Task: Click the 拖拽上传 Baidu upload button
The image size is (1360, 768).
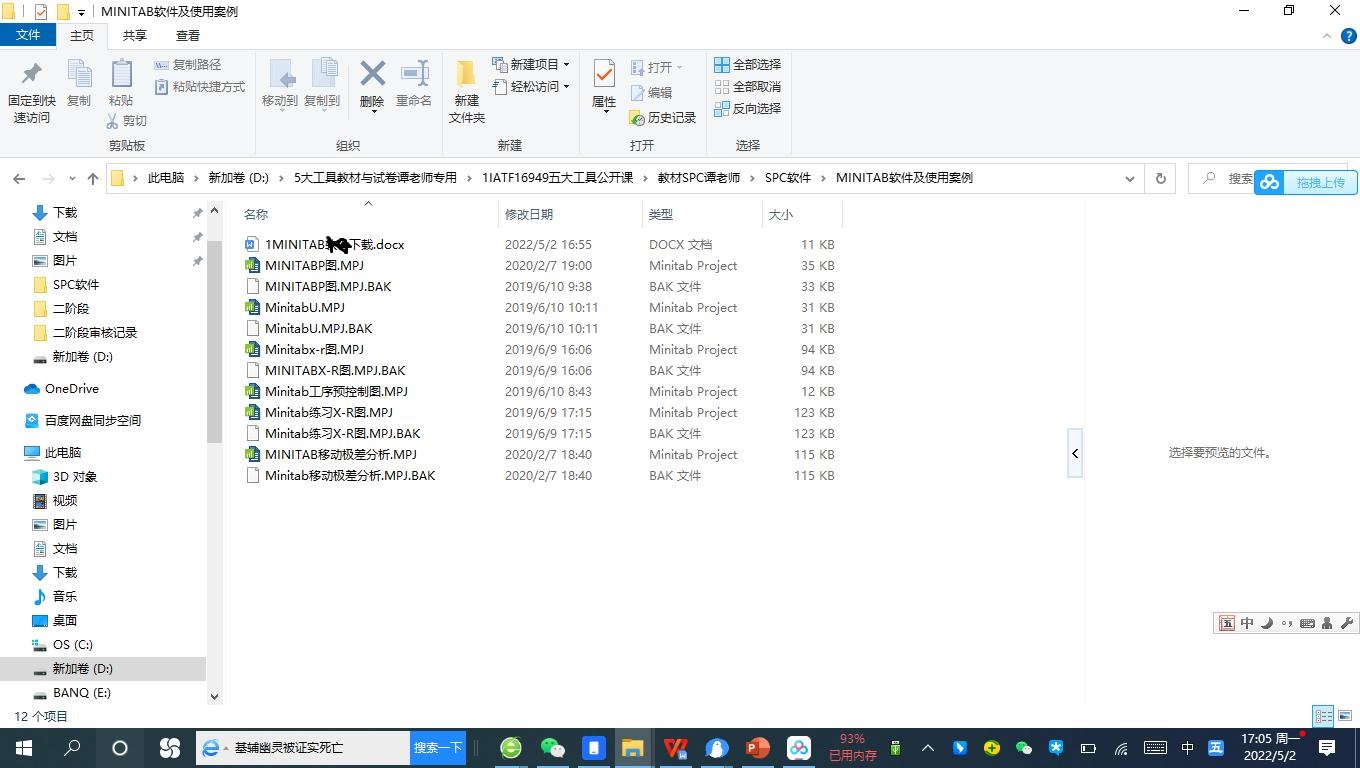Action: pos(1306,182)
